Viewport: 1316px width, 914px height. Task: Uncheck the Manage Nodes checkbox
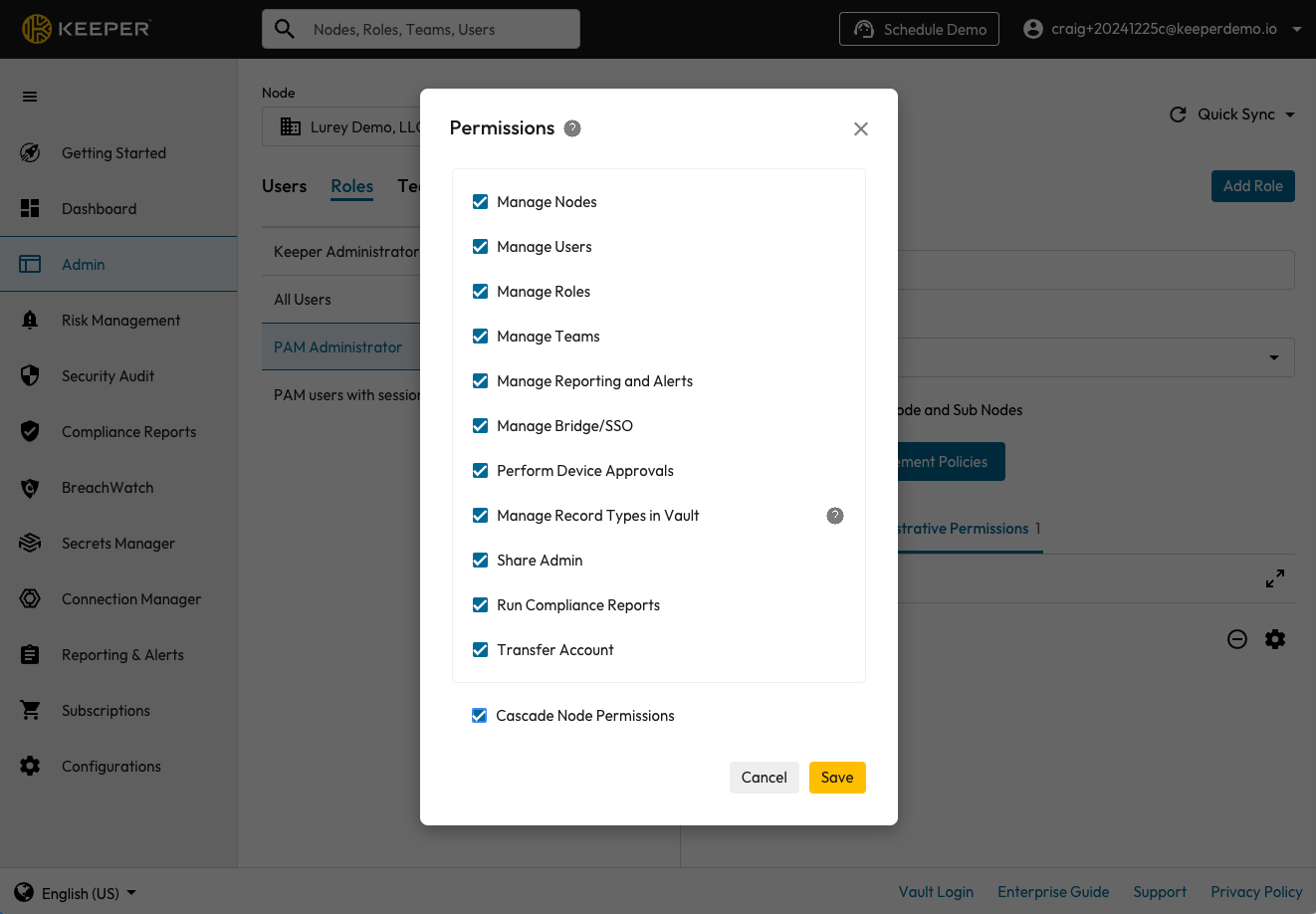click(480, 202)
